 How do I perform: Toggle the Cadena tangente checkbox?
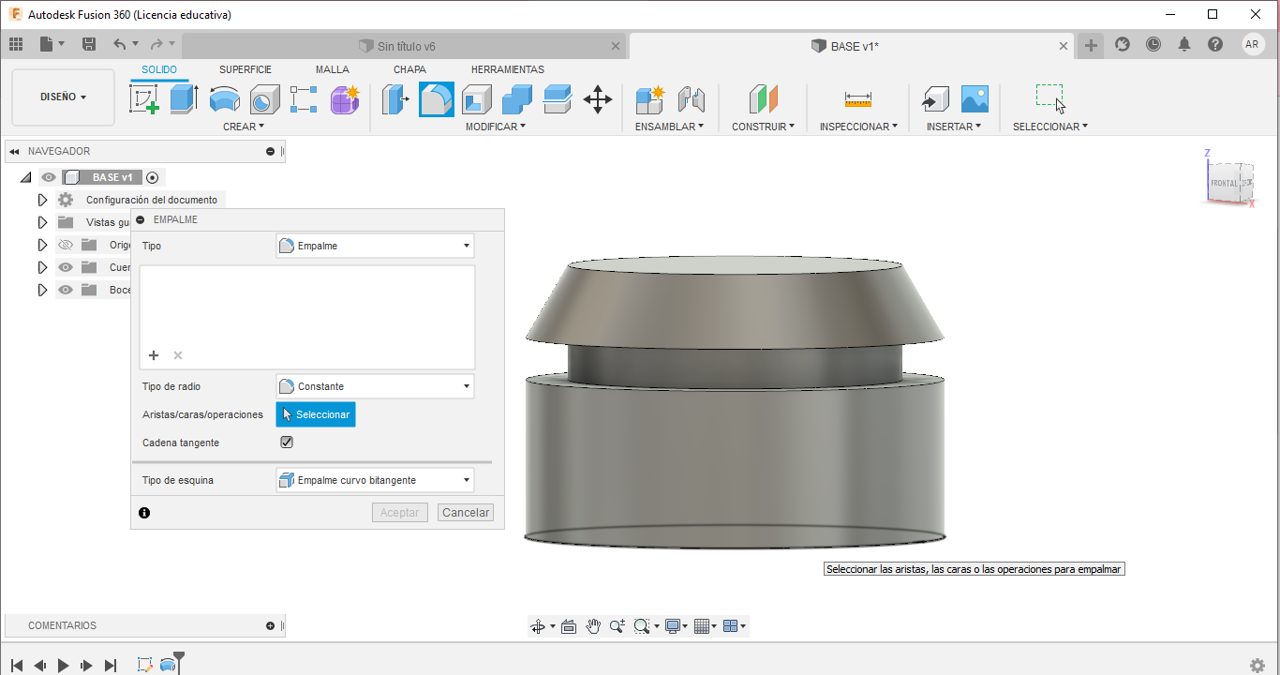tap(287, 442)
